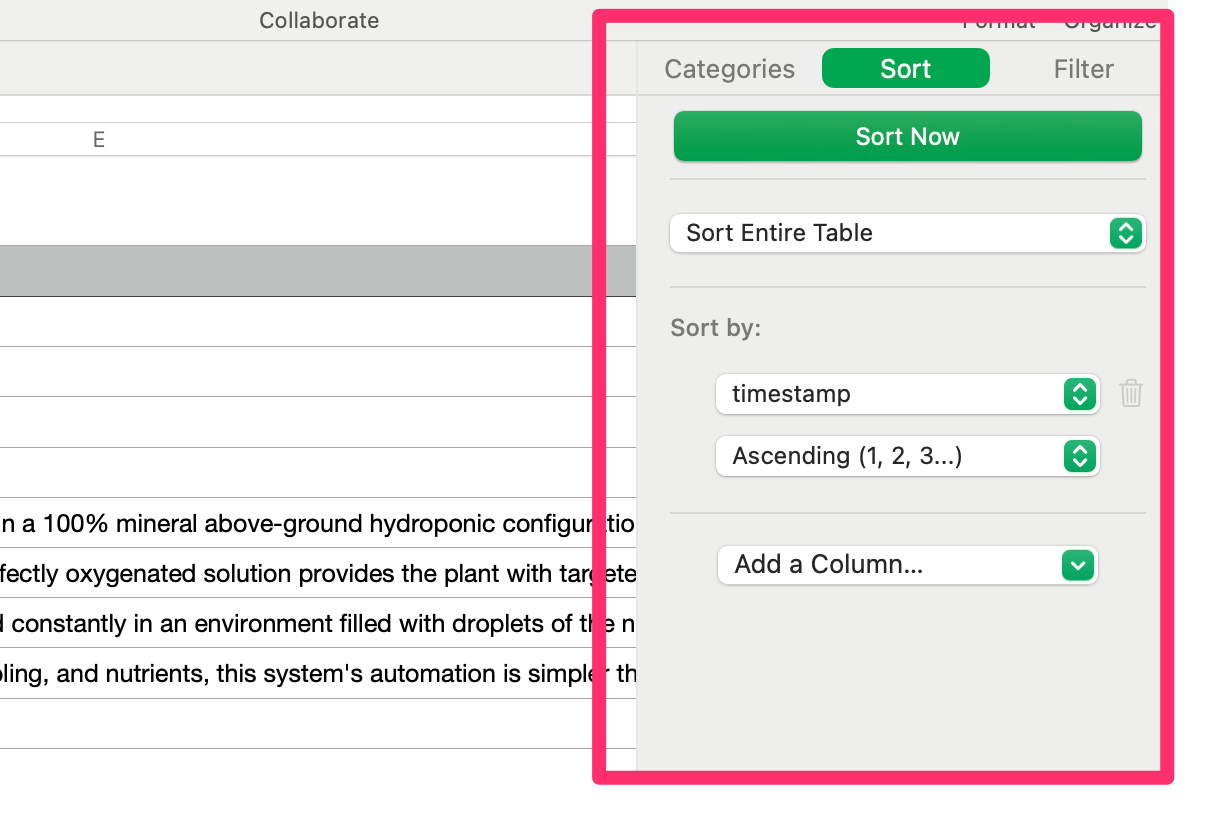Delete the timestamp sort rule with trash icon

[1131, 393]
